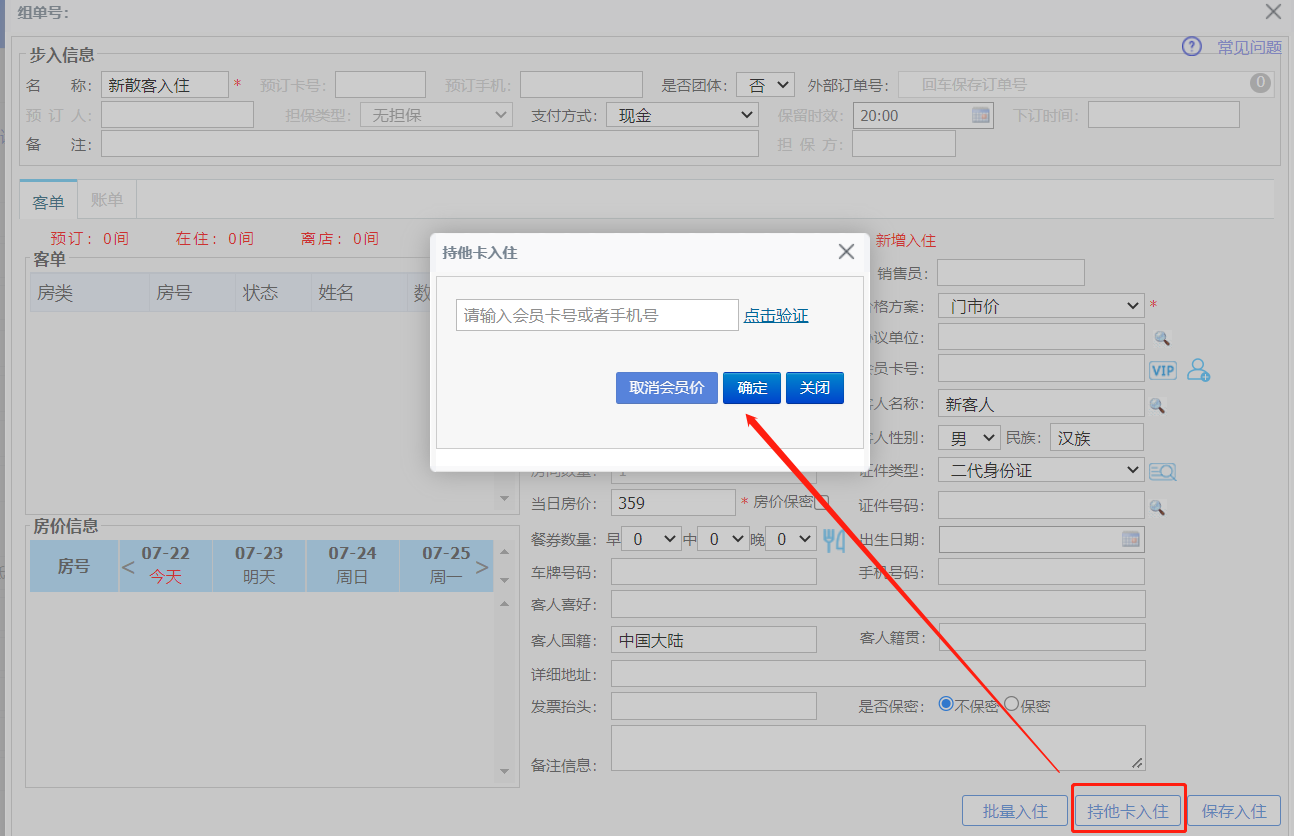Click the meal voucher fork-knife icon
The width and height of the screenshot is (1294, 836).
pos(834,540)
